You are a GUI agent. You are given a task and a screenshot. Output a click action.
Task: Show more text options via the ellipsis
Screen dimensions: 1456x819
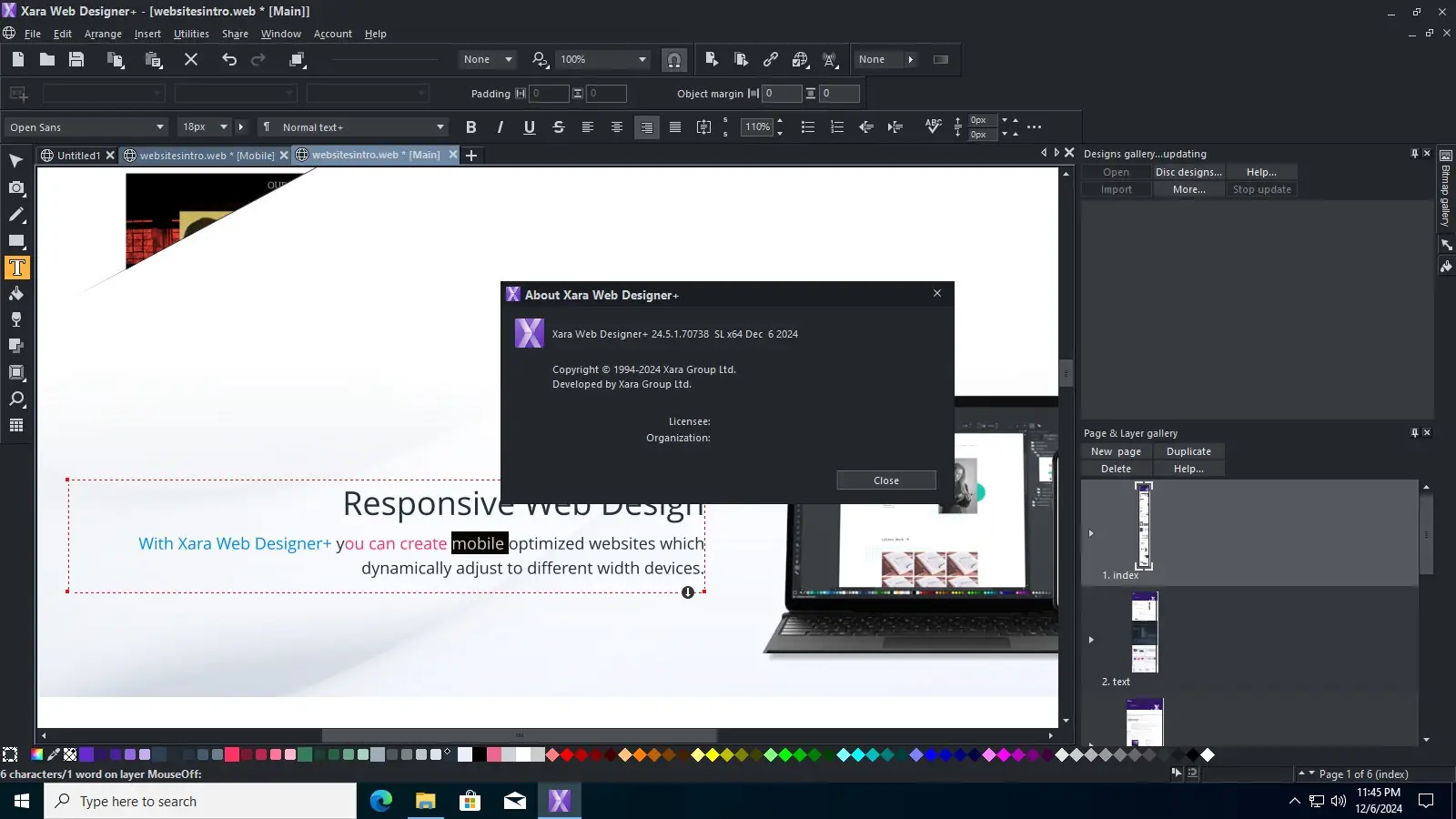[1034, 127]
